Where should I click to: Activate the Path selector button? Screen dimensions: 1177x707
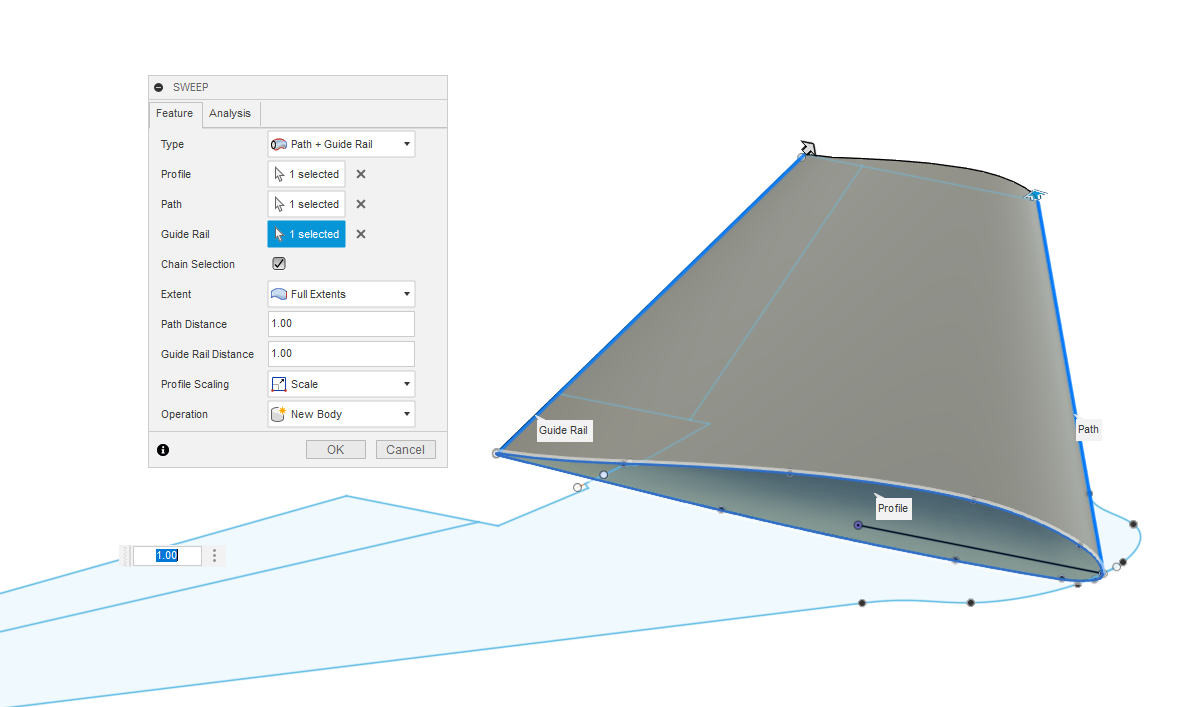306,204
